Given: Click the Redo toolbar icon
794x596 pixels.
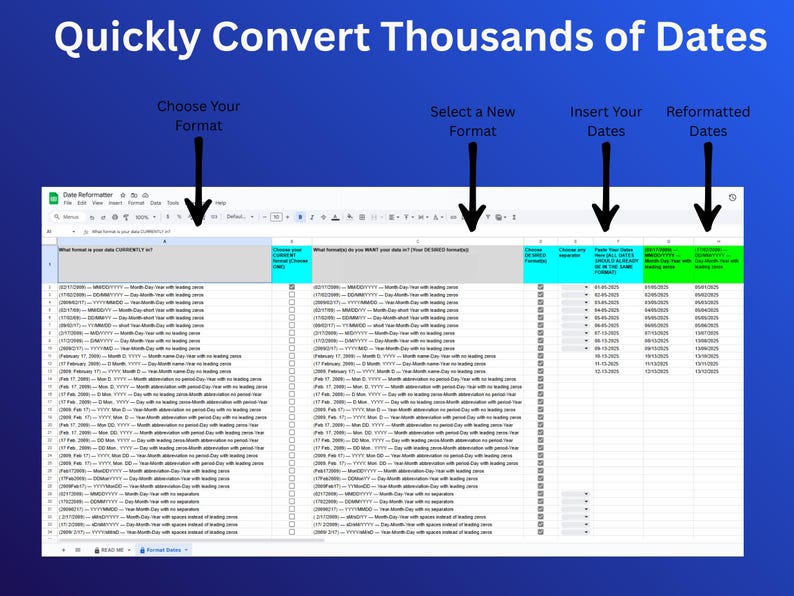Looking at the screenshot, I should click(103, 217).
